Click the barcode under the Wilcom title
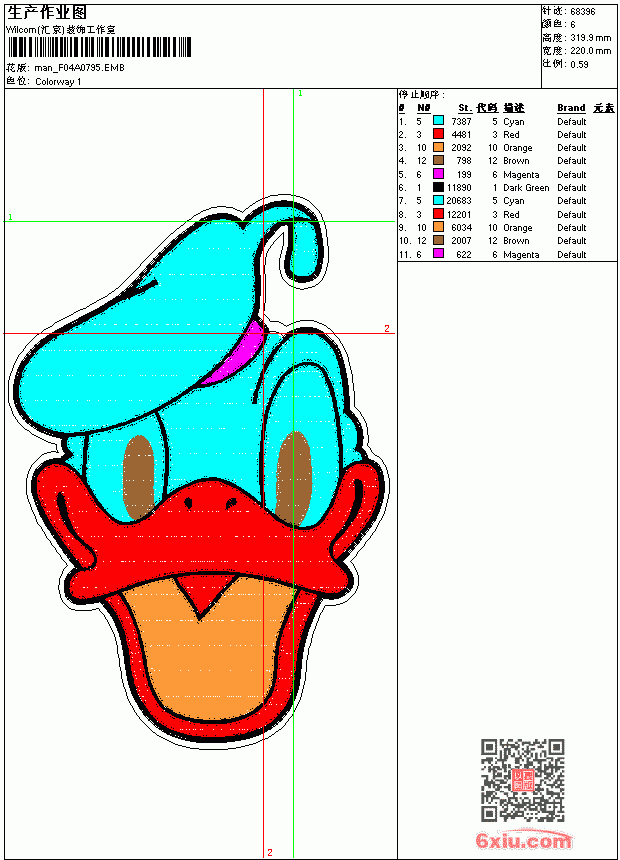The image size is (620, 860). (99, 47)
